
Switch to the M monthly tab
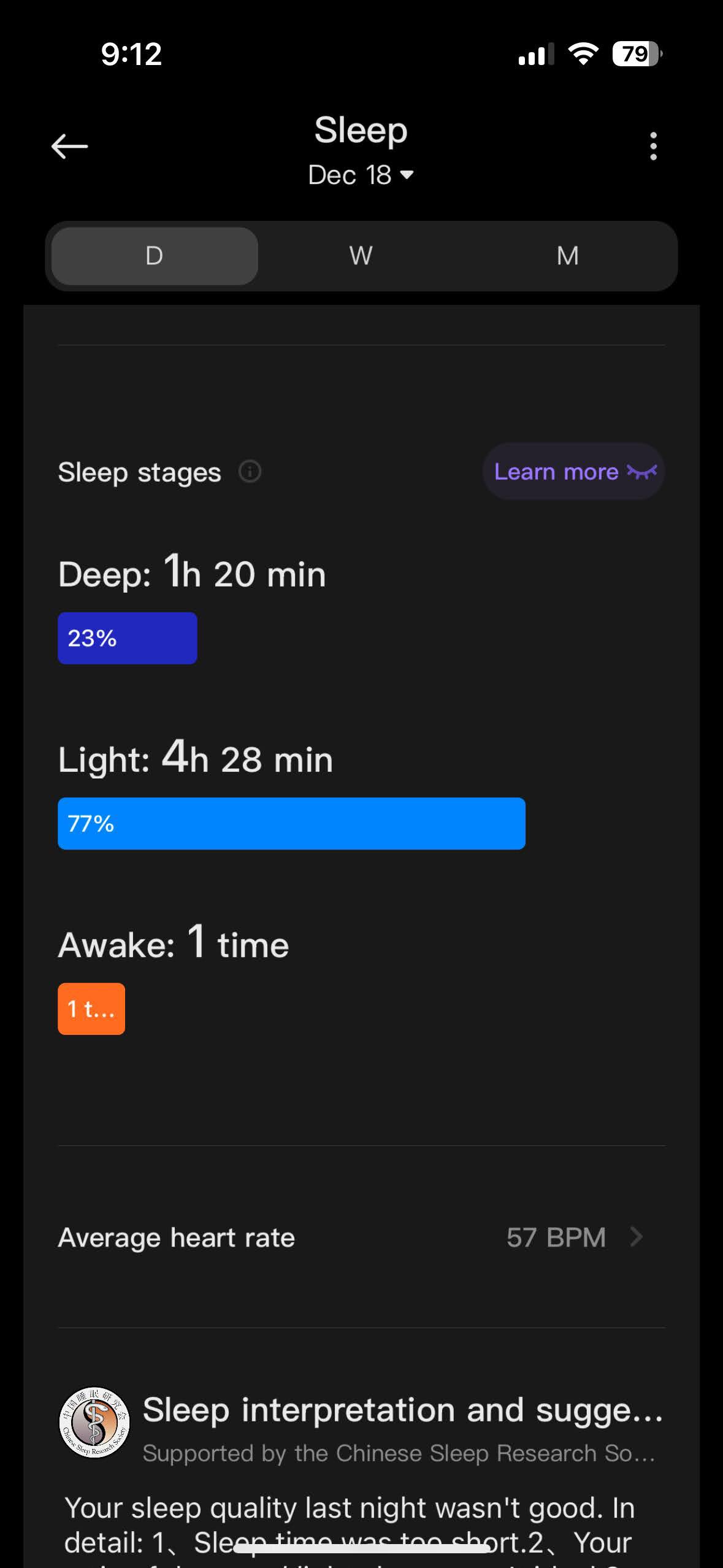click(568, 256)
